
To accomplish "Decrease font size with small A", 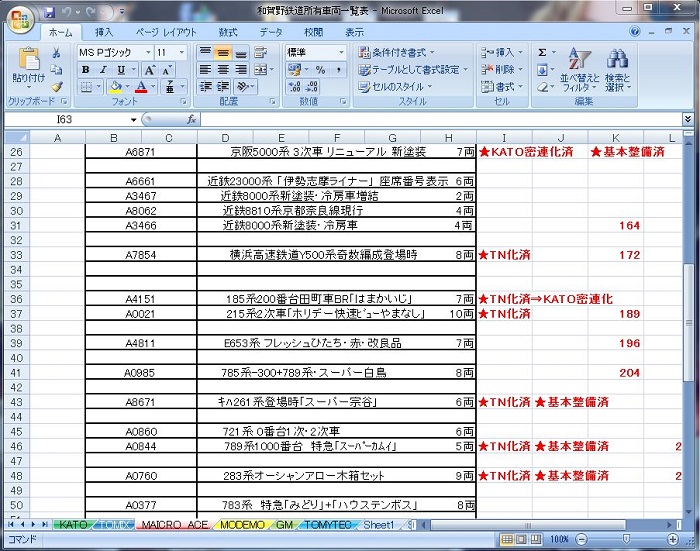I will (x=167, y=70).
